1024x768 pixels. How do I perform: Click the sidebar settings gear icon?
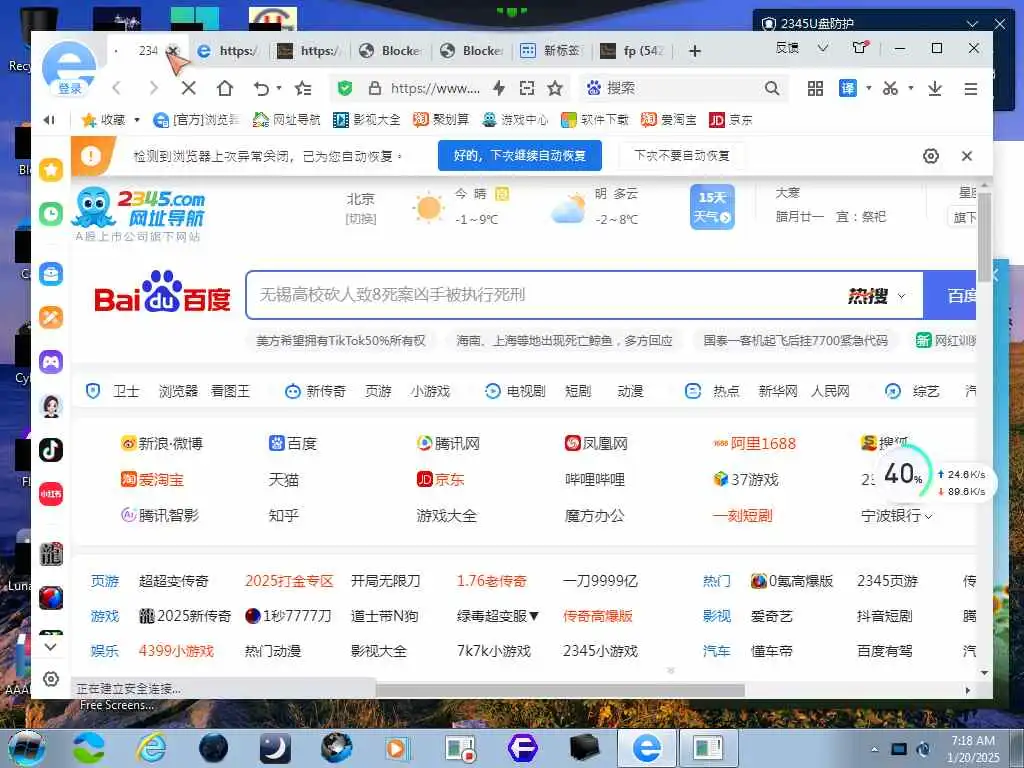[x=51, y=679]
